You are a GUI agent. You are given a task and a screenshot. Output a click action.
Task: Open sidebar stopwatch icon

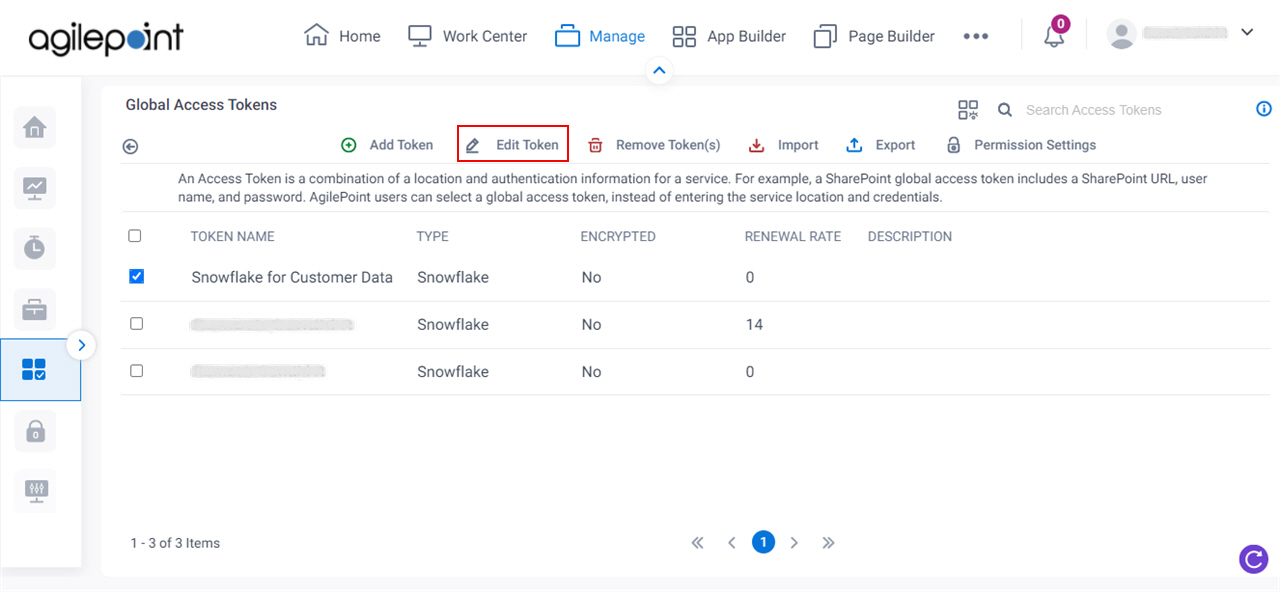[35, 248]
